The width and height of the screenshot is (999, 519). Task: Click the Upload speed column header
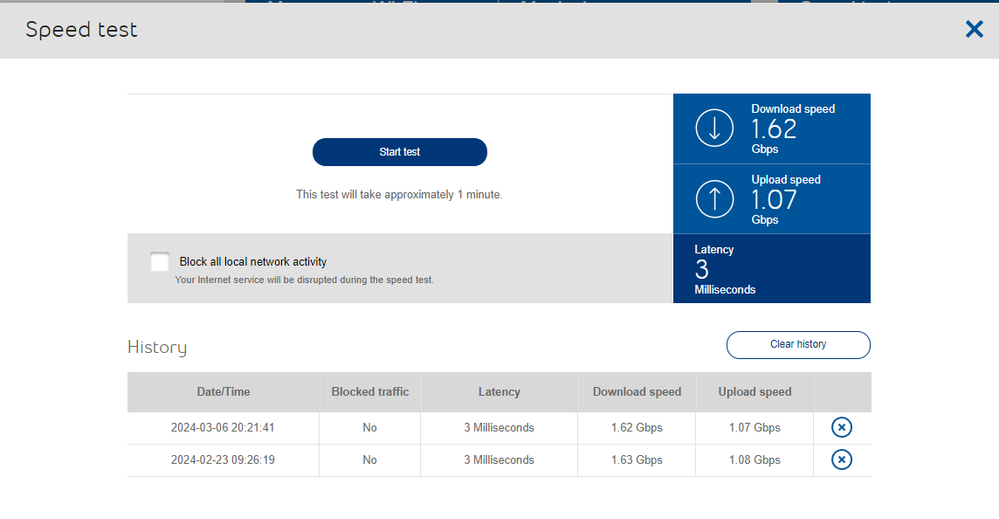(x=755, y=392)
